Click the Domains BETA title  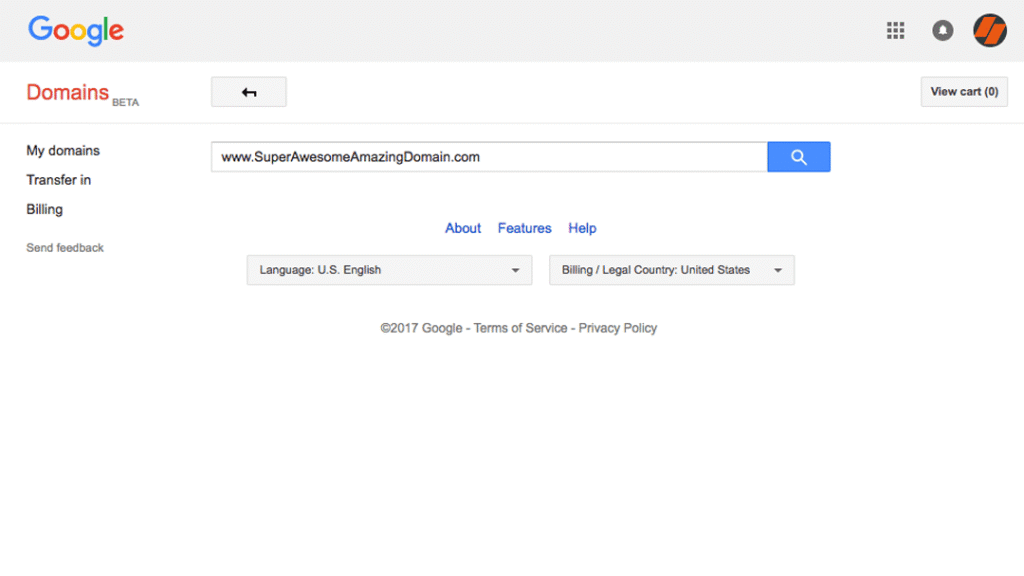(82, 93)
